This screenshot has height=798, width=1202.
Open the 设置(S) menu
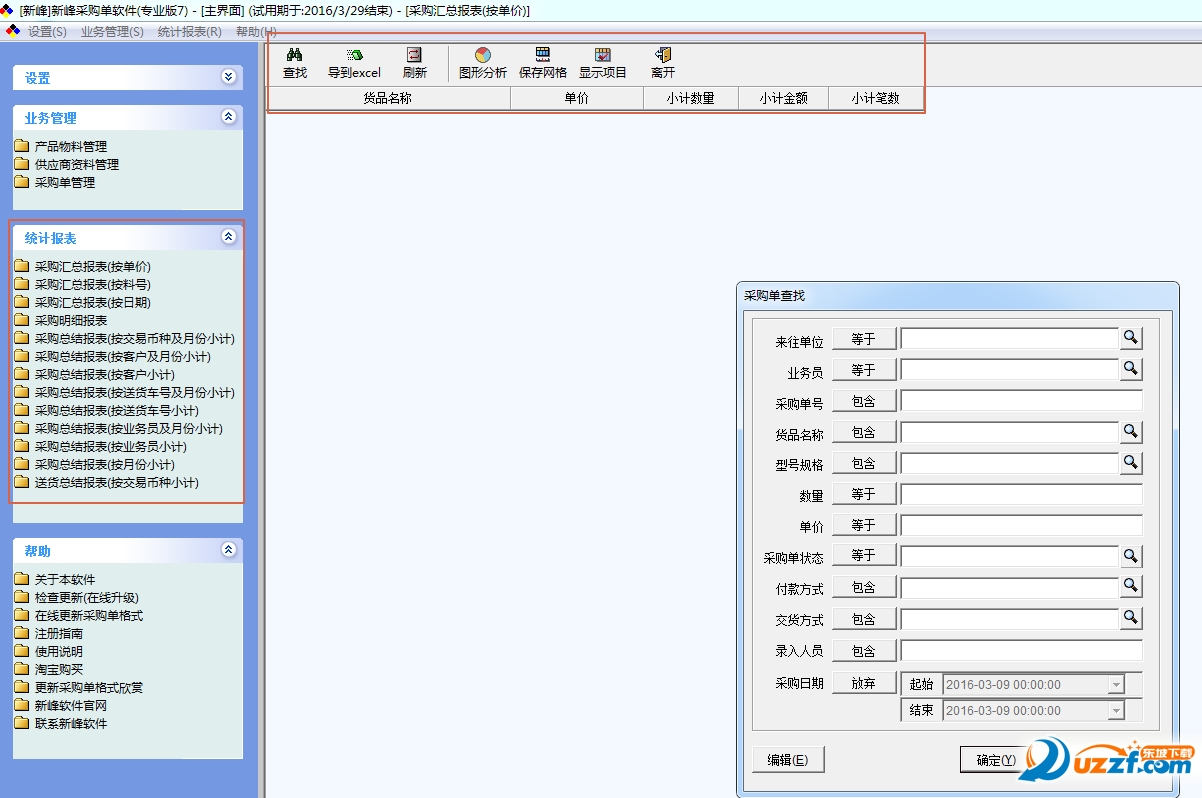coord(47,32)
